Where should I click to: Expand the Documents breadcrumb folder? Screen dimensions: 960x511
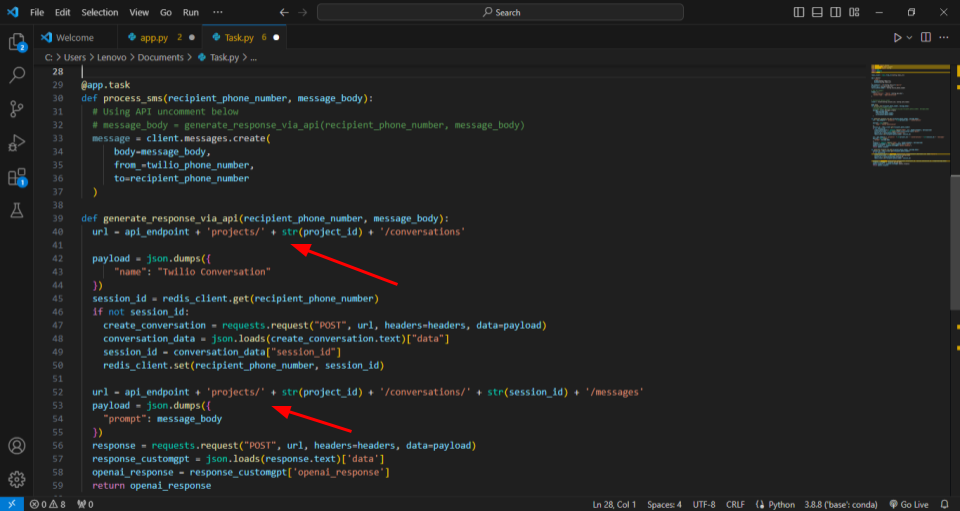(160, 57)
